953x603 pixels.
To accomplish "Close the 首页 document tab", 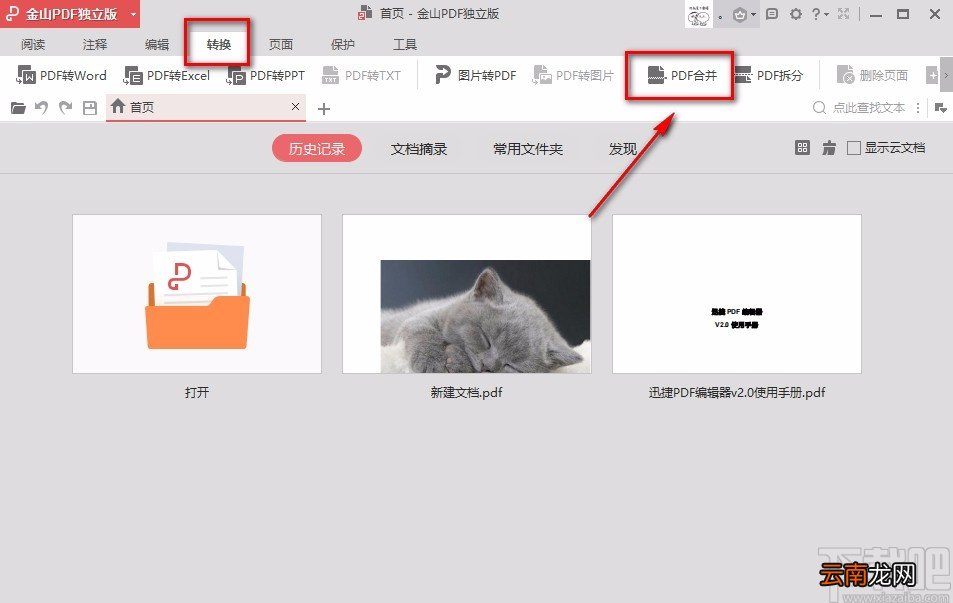I will point(295,106).
